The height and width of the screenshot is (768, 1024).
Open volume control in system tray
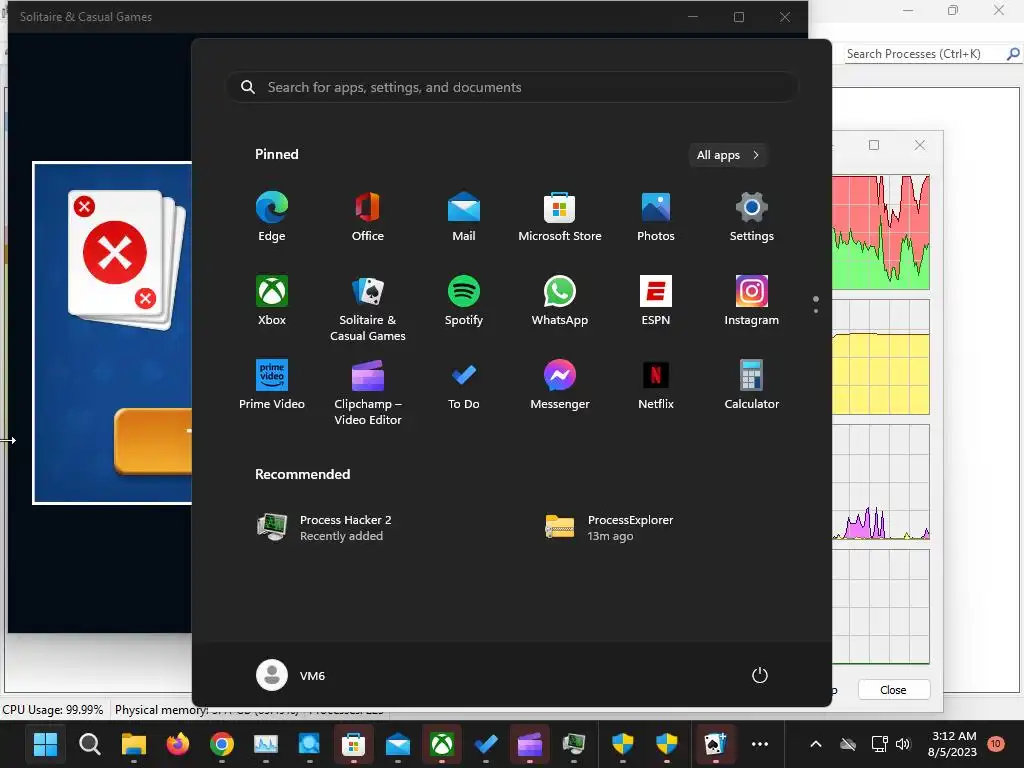[903, 744]
